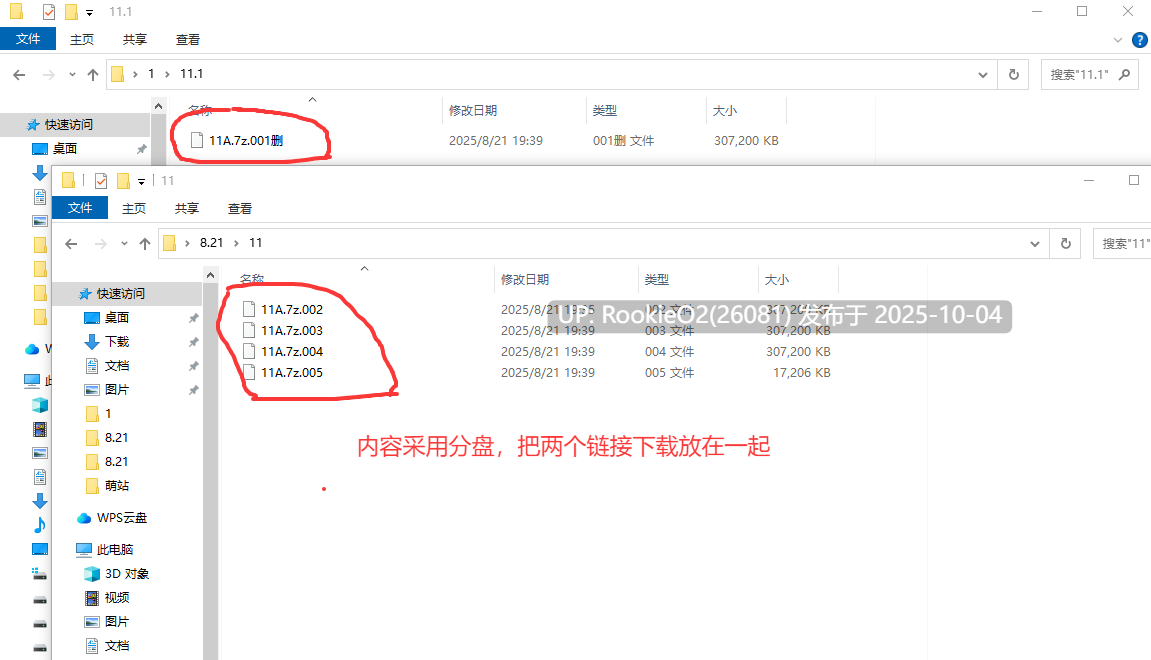Open 文档 under quick access in 11 window
Screen dimensions: 1151x660
click(117, 366)
